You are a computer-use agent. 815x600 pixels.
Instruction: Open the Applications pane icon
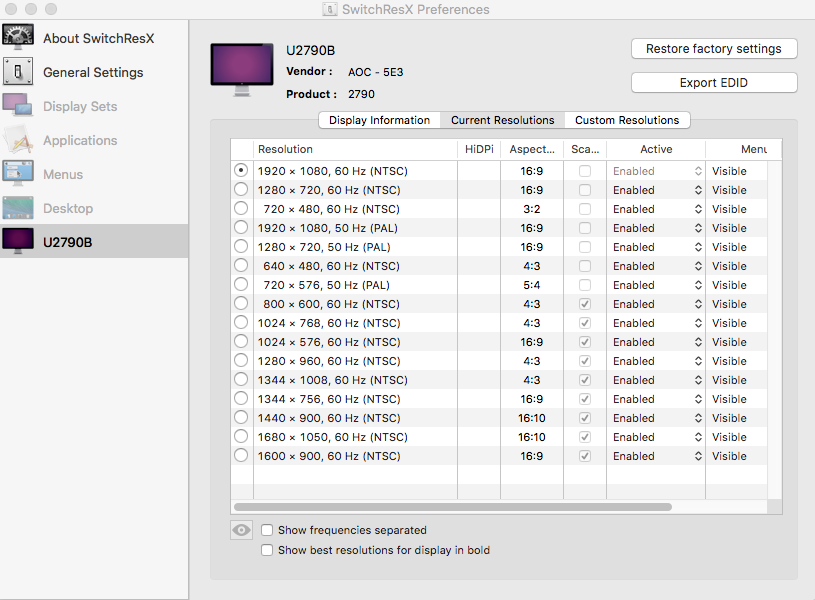pyautogui.click(x=18, y=140)
